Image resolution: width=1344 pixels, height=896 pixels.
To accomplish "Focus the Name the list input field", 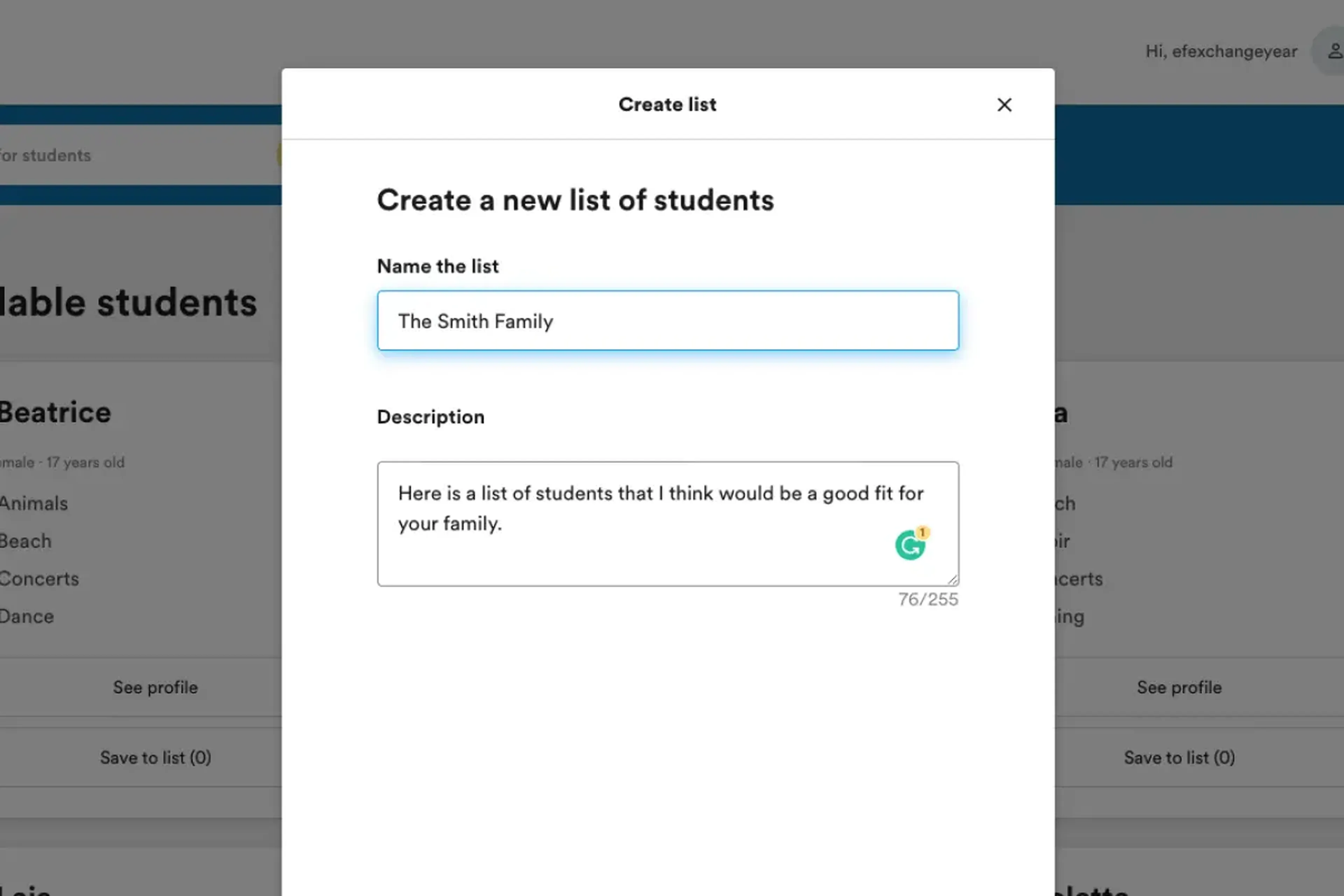I will tap(667, 321).
